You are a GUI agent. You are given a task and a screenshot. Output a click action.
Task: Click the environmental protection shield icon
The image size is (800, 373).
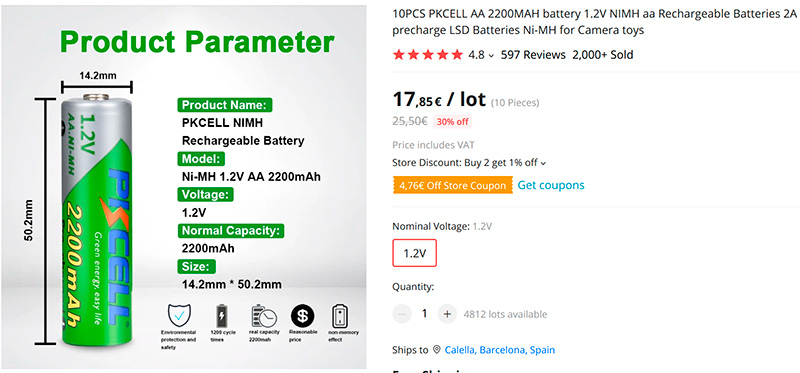click(x=179, y=315)
